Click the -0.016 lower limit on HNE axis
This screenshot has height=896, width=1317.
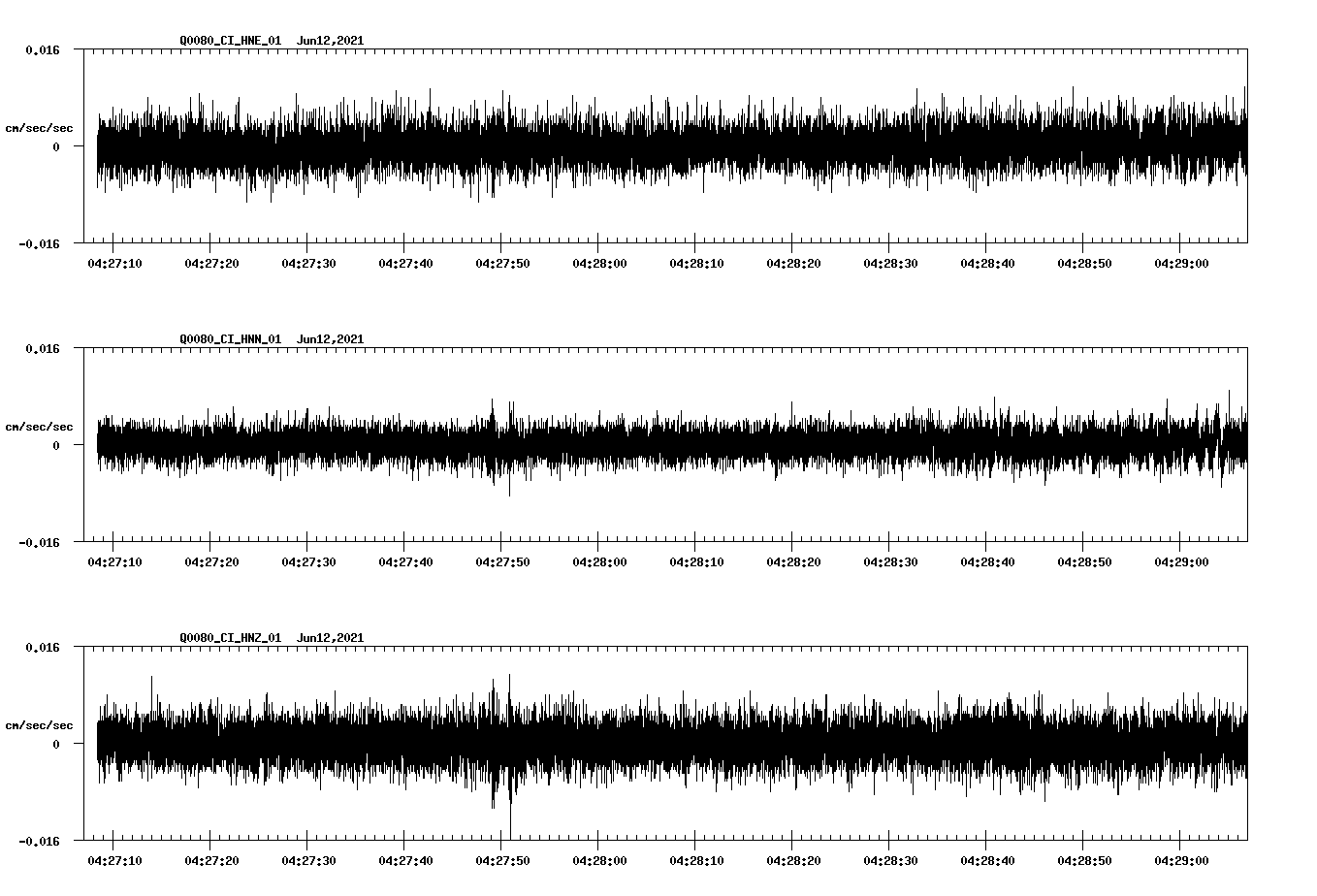(39, 243)
